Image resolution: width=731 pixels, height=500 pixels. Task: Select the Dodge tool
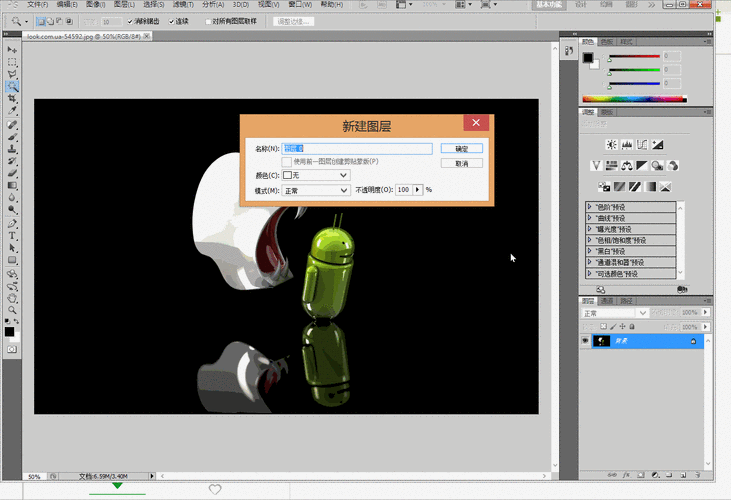12,210
